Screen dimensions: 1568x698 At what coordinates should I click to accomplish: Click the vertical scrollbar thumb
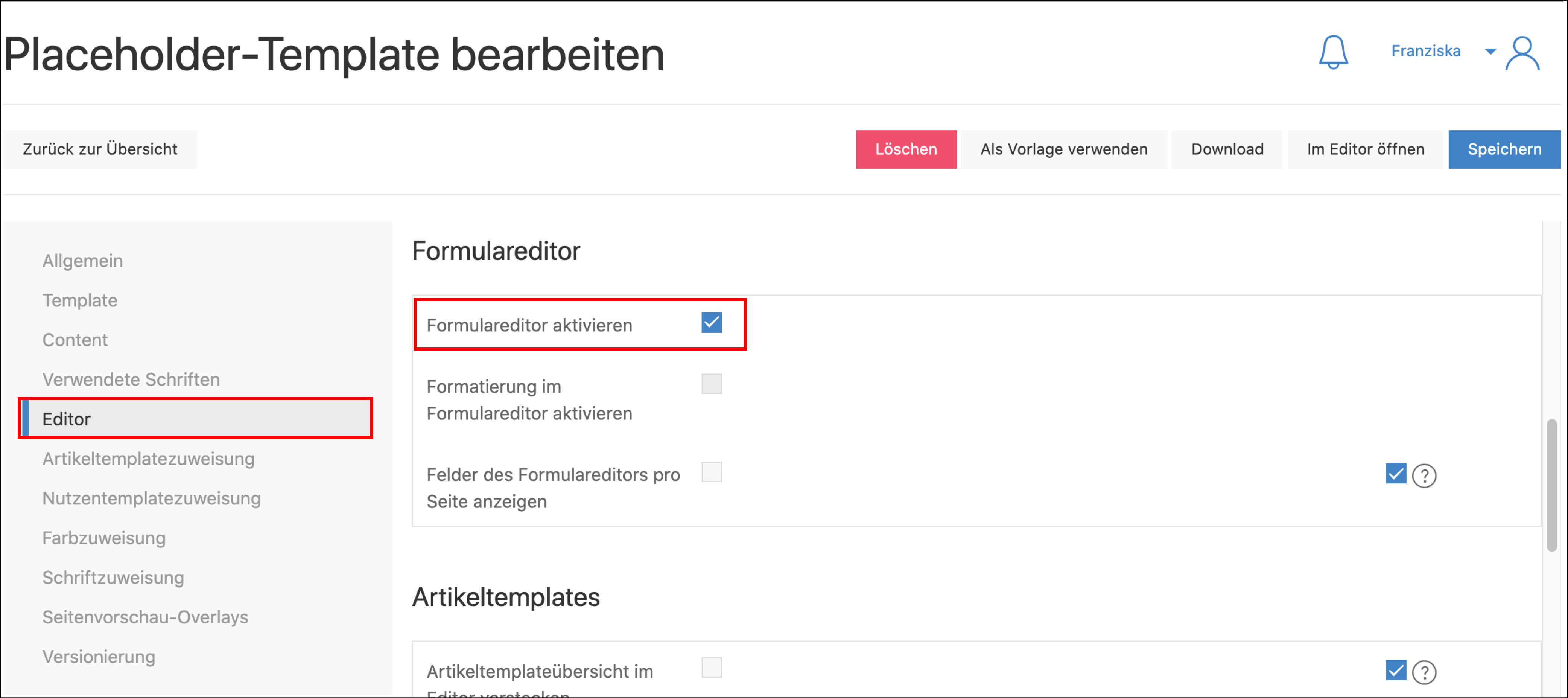[1551, 485]
